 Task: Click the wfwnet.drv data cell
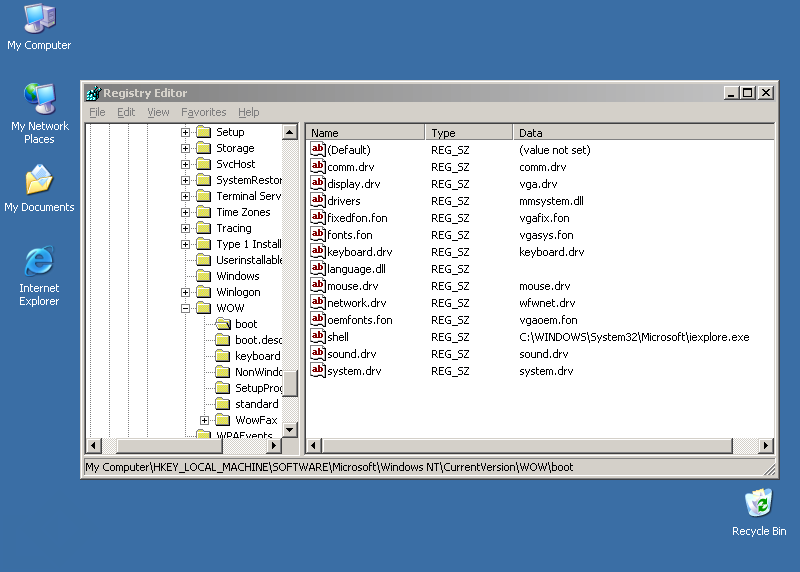click(x=547, y=303)
